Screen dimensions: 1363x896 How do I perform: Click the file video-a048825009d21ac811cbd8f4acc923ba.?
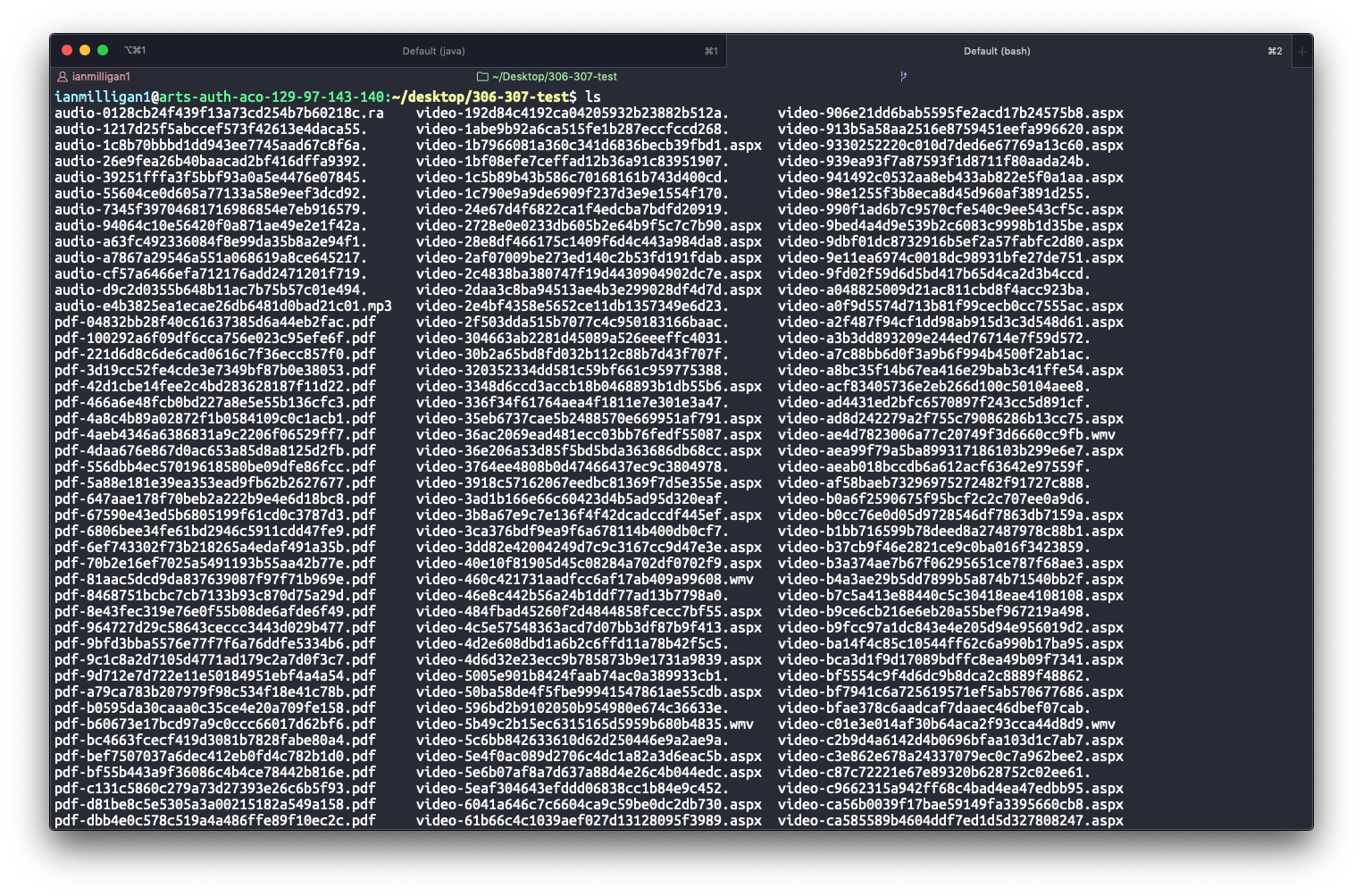point(934,290)
